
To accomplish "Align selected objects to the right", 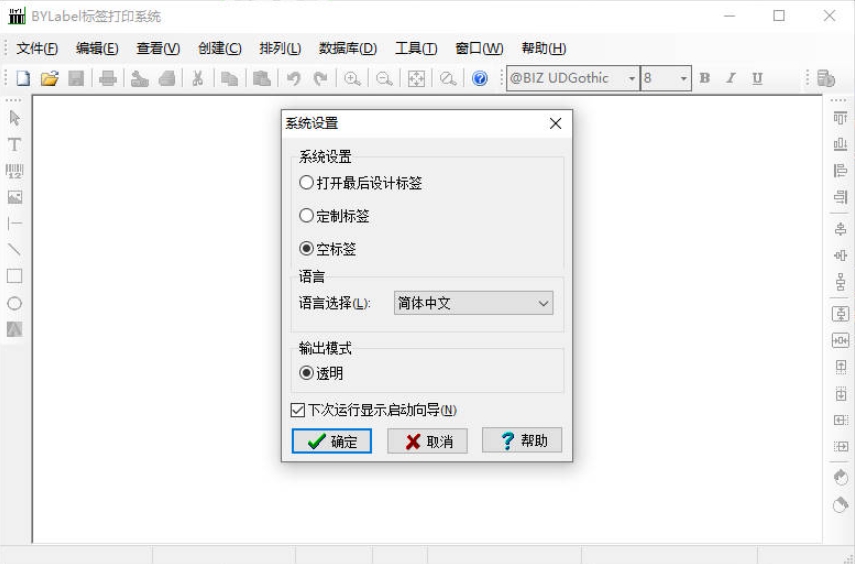I will click(840, 197).
